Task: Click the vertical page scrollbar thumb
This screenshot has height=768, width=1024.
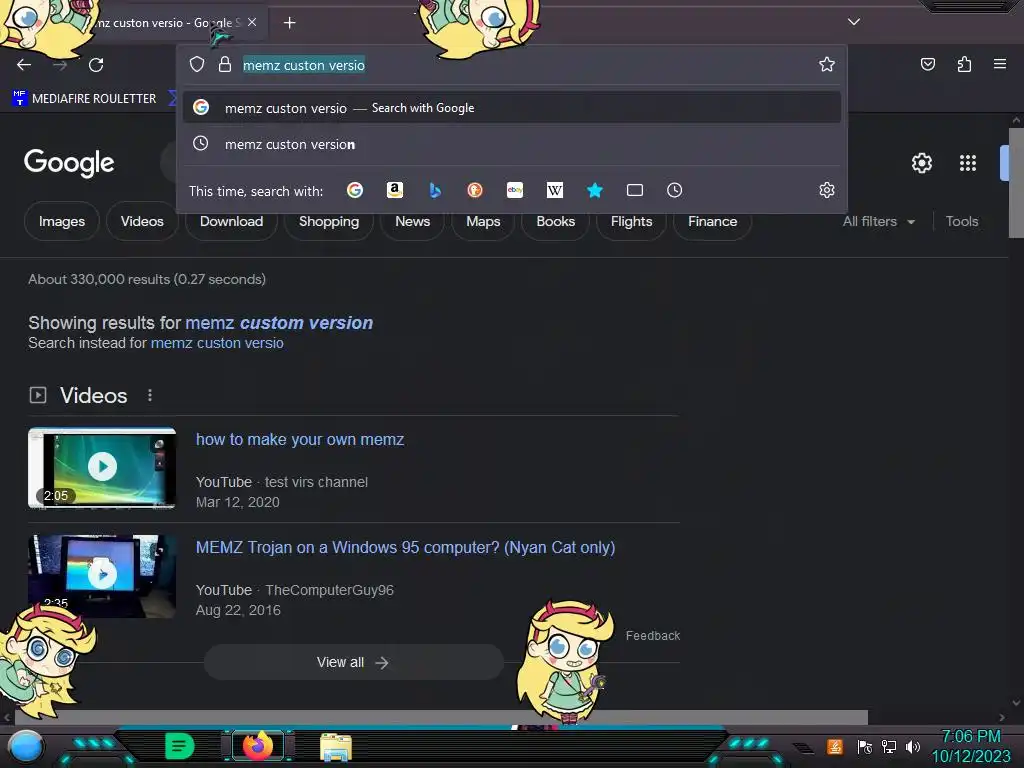Action: pyautogui.click(x=1016, y=183)
